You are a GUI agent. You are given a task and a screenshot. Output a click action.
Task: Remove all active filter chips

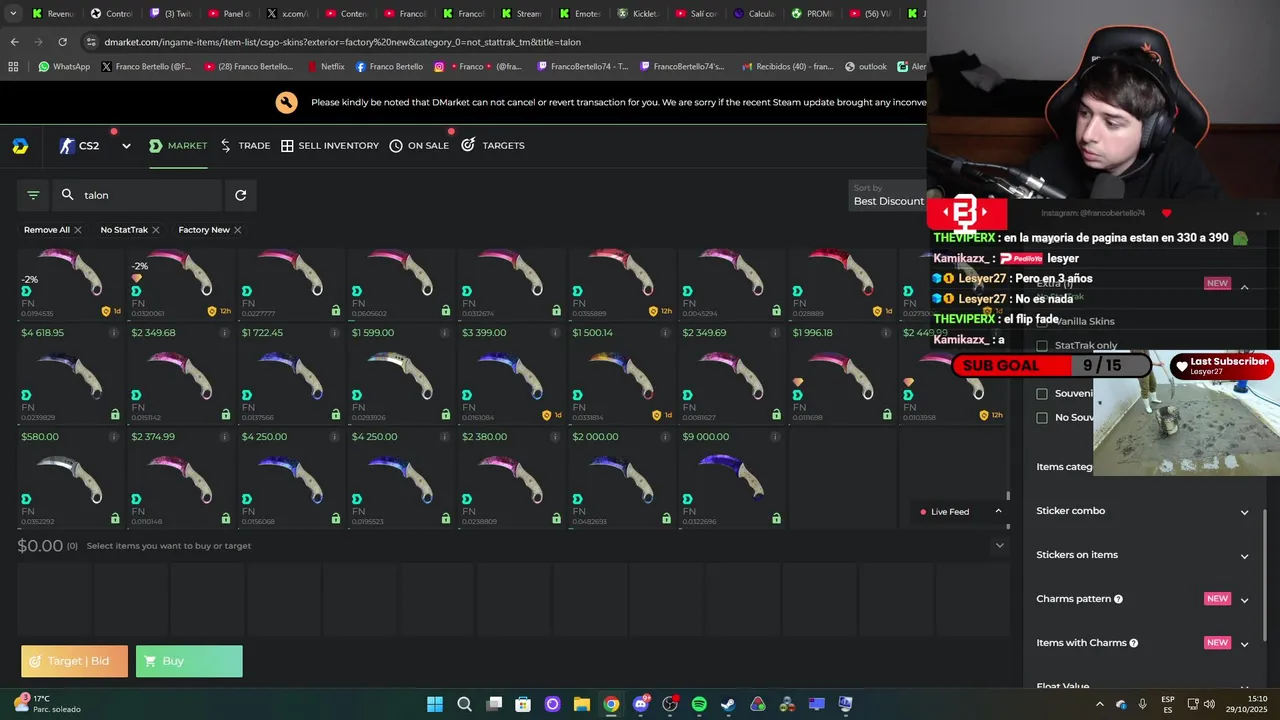click(52, 230)
